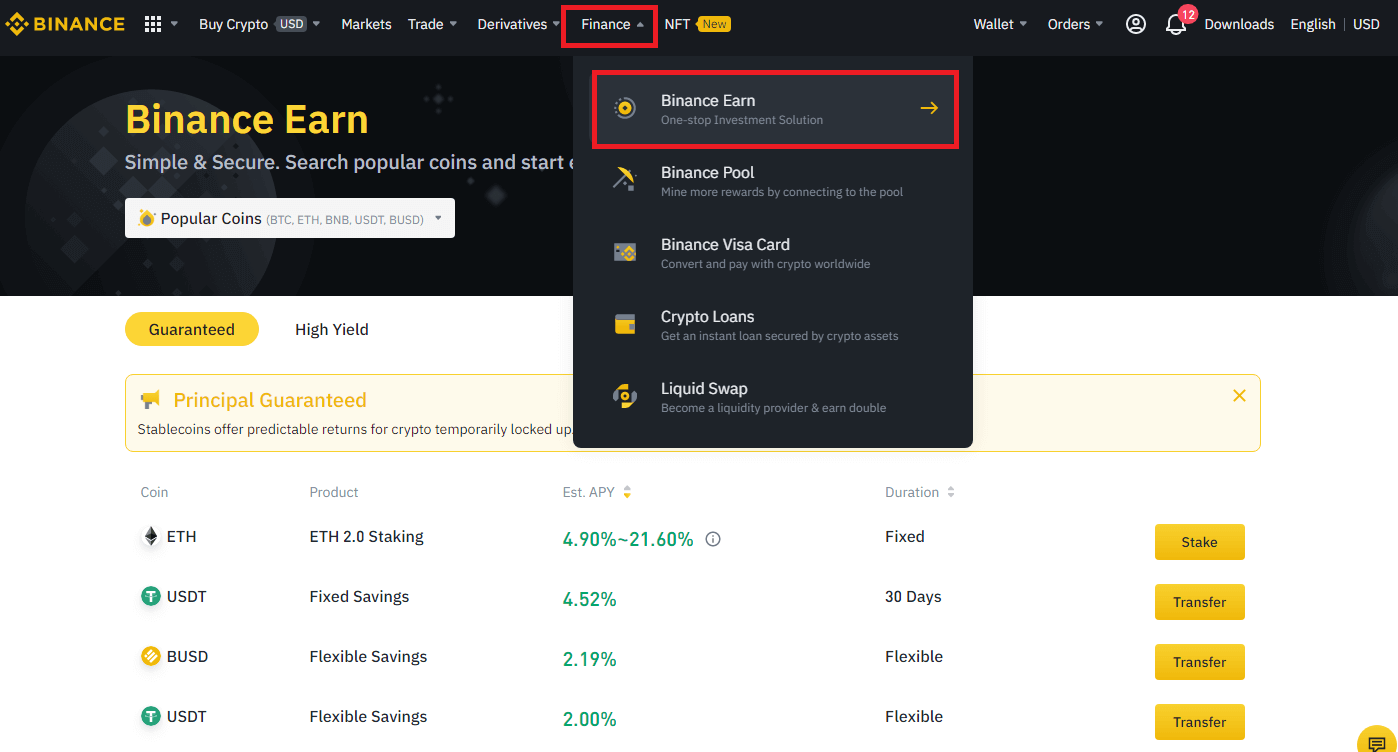The width and height of the screenshot is (1398, 752).
Task: Click the 30 Days duration value
Action: pos(914,597)
